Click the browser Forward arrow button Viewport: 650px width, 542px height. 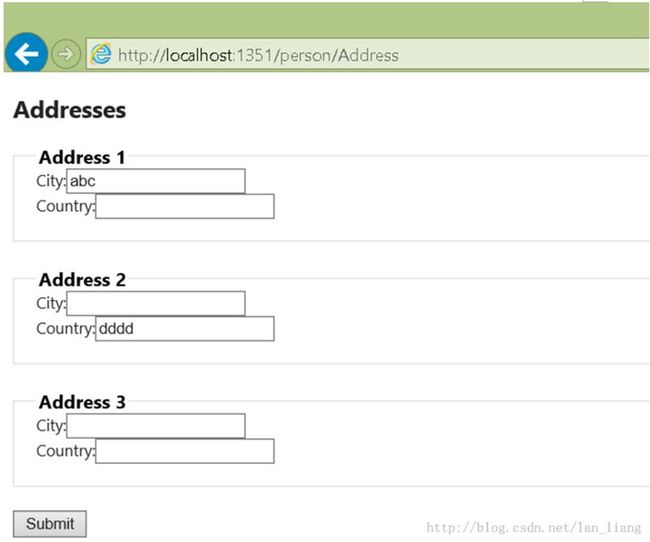tap(65, 54)
